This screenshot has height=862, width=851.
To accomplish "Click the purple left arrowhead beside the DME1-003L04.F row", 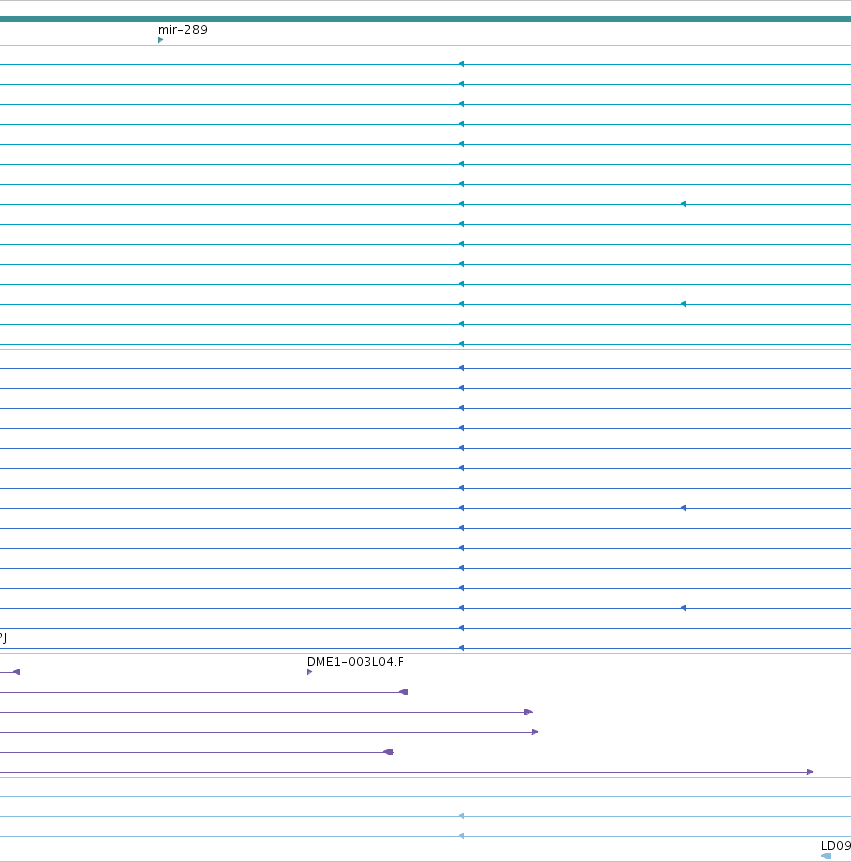I will point(16,672).
